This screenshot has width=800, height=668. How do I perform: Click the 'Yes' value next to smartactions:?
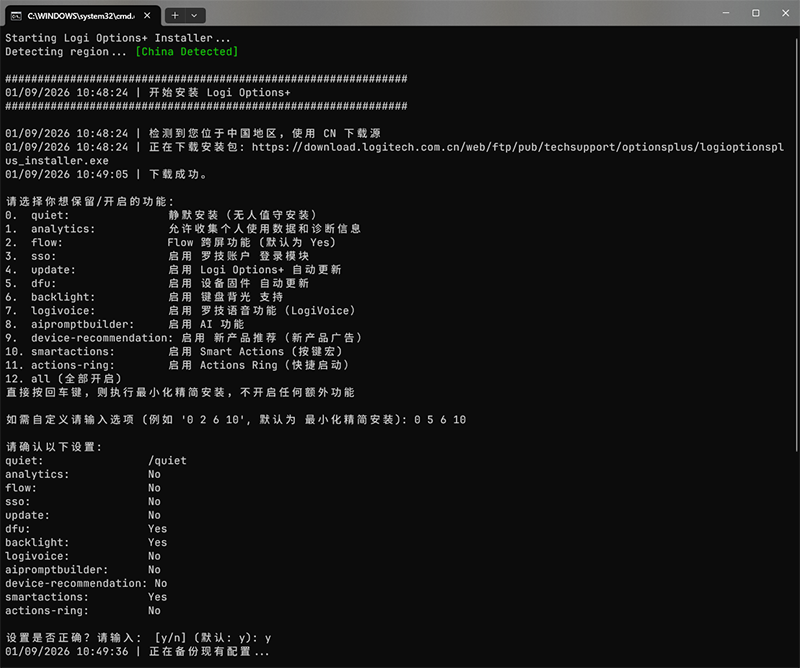(x=157, y=597)
